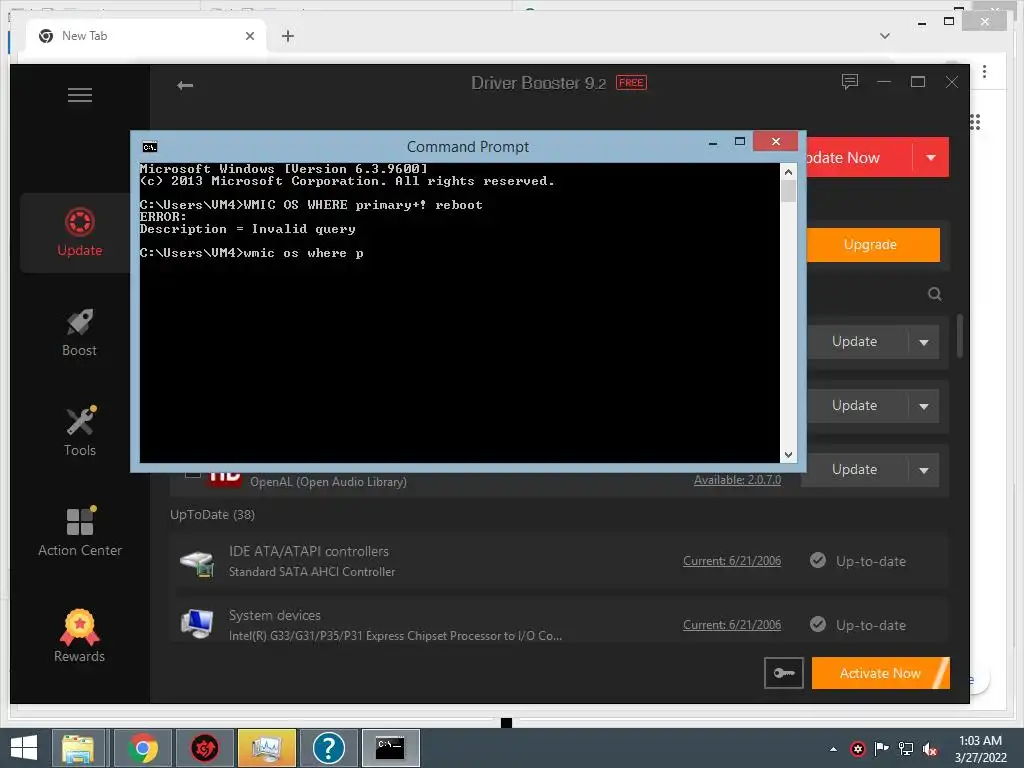Click the IDE ATA/ATAPI controllers device icon
1024x768 pixels.
click(x=197, y=563)
